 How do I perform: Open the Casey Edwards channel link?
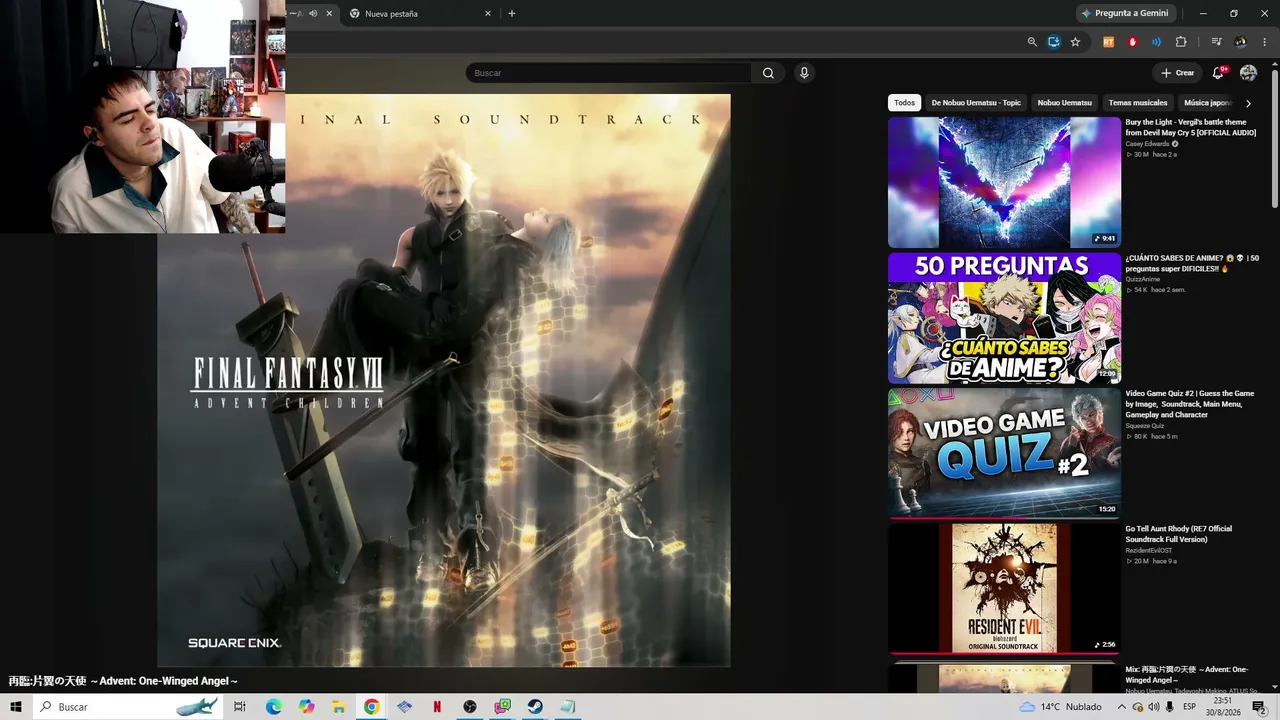click(1148, 144)
